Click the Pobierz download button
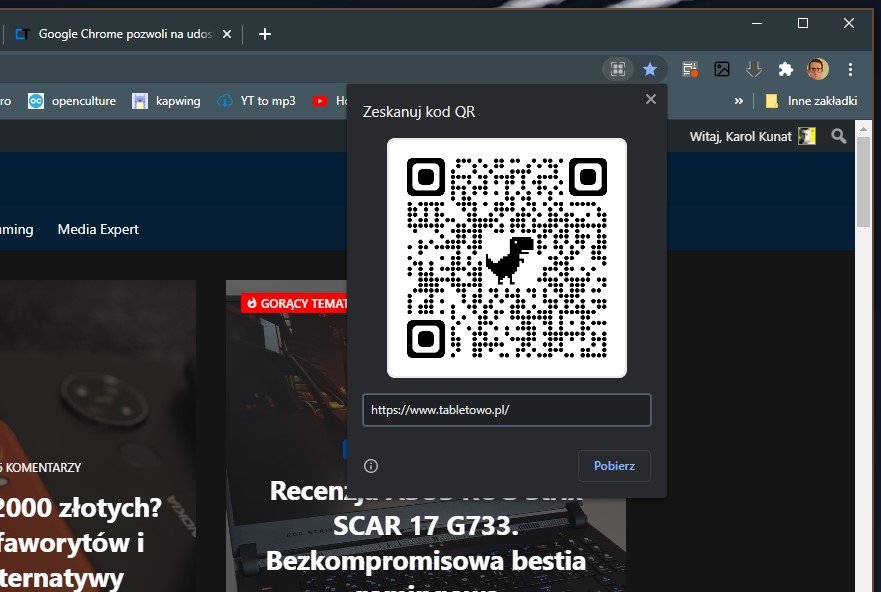This screenshot has height=592, width=881. pos(614,466)
